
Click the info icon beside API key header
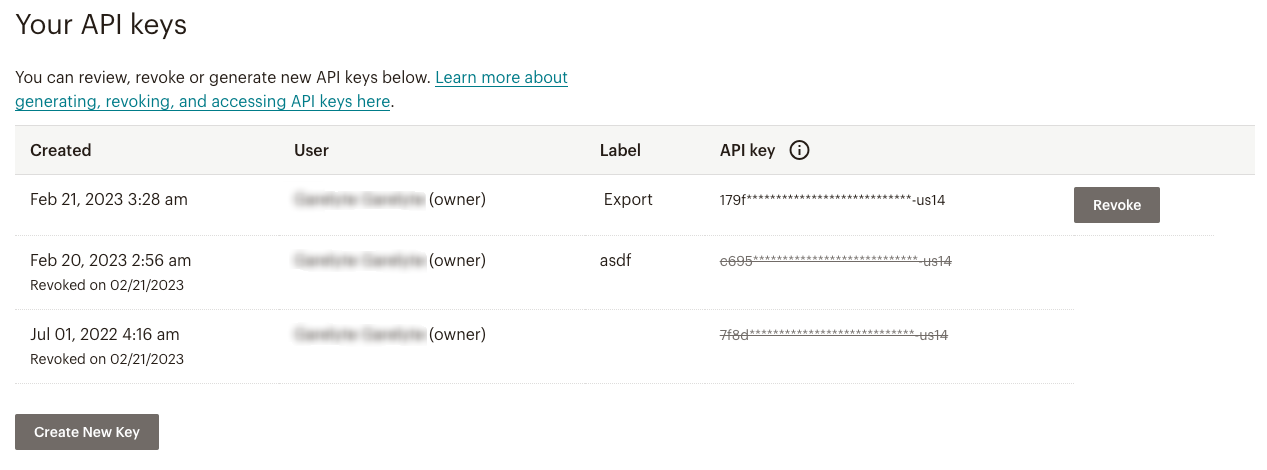[x=799, y=150]
